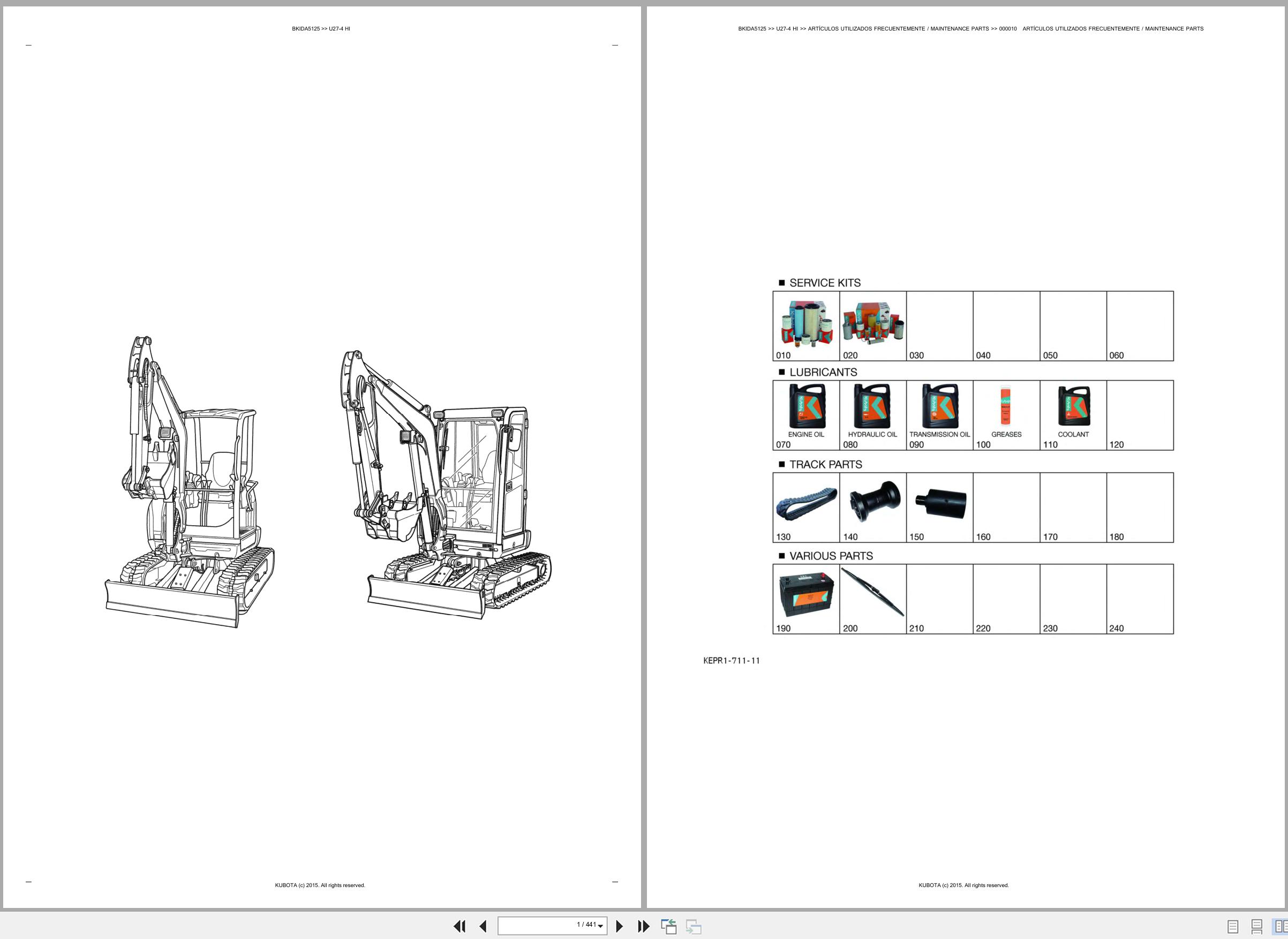
Task: Select the Coolant 110 item
Action: coord(1073,415)
